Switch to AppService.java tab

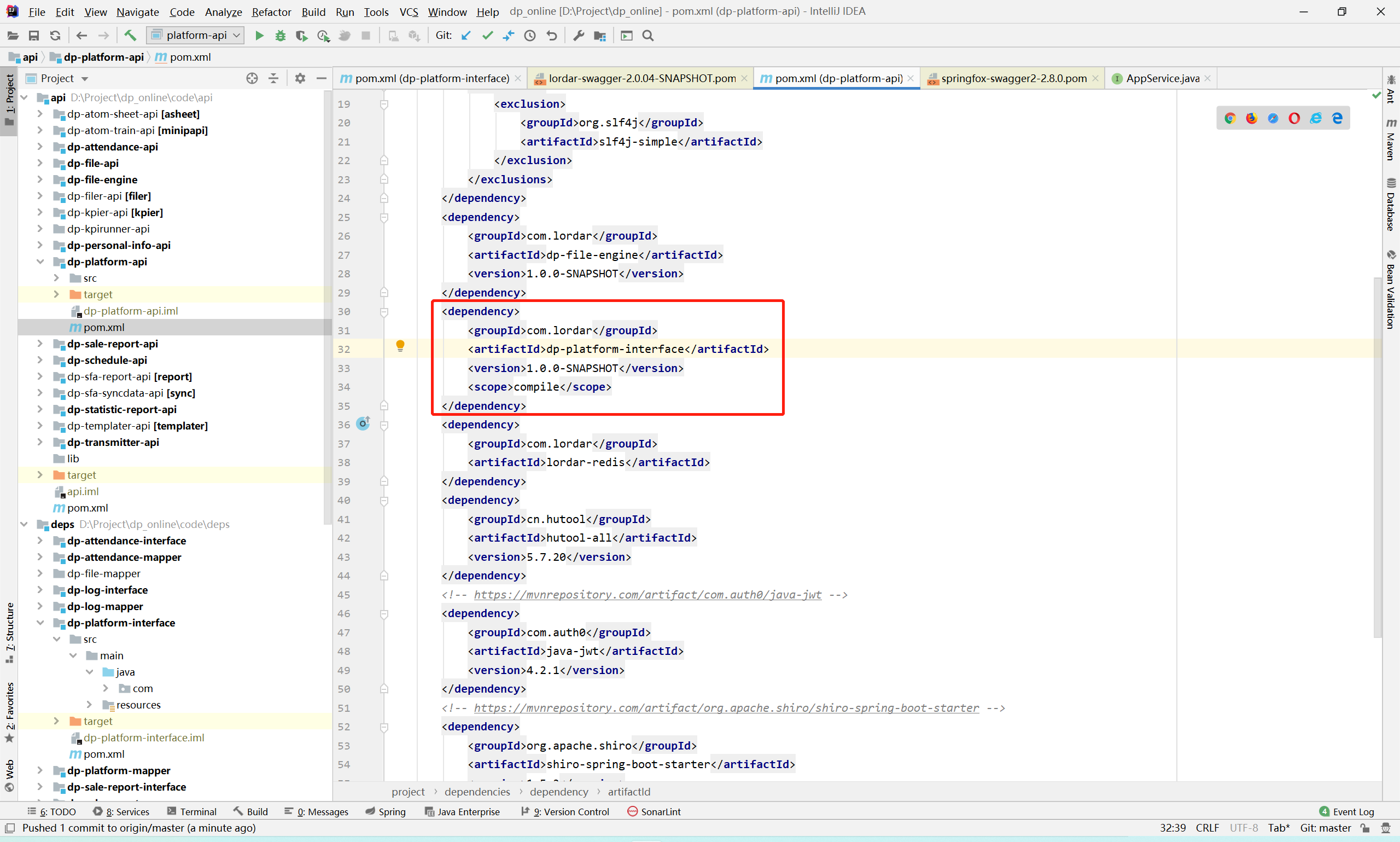pyautogui.click(x=1162, y=78)
